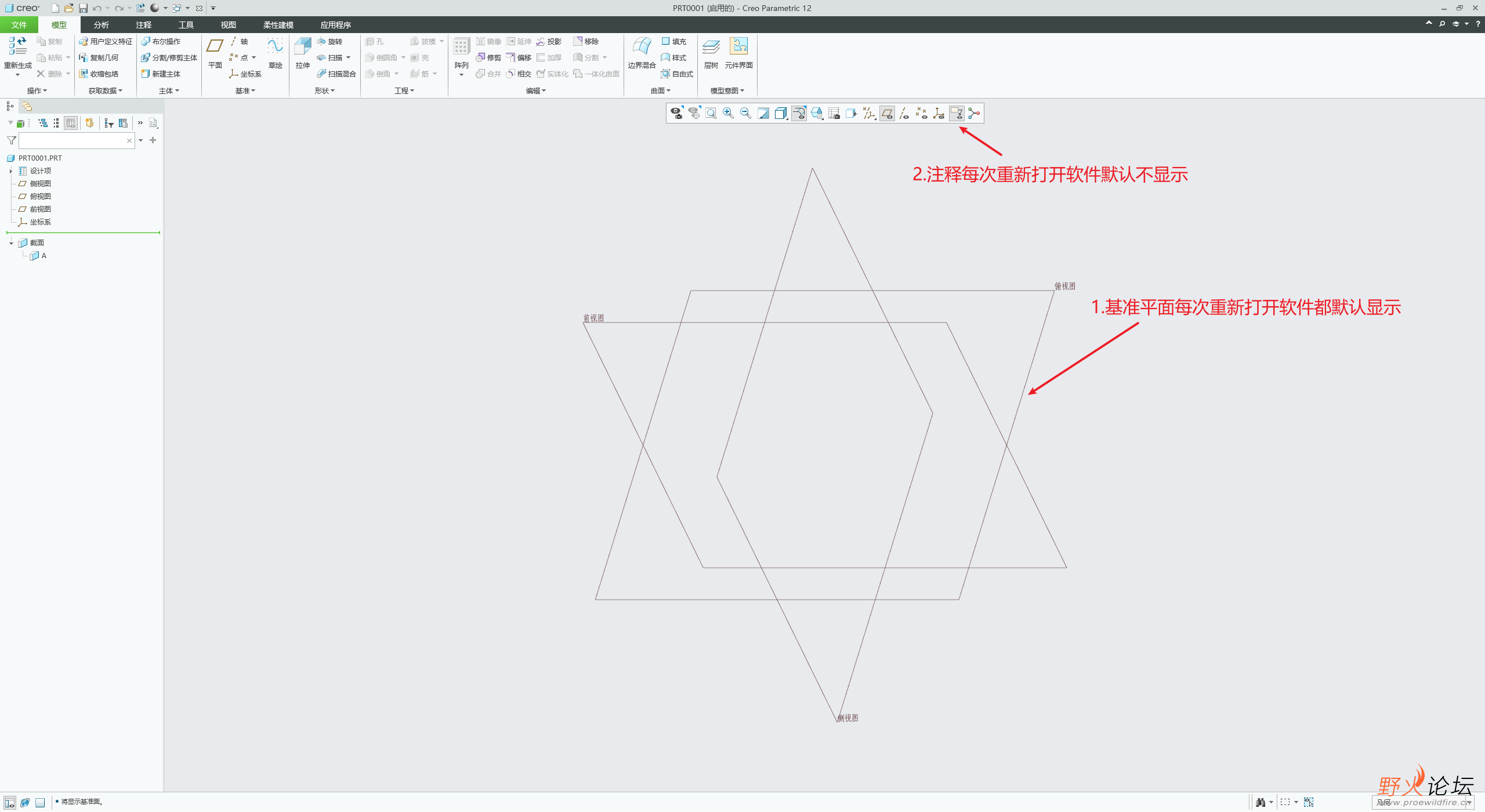Toggle spin center display in graphics toolbar
This screenshot has width=1485, height=812.
(x=974, y=114)
